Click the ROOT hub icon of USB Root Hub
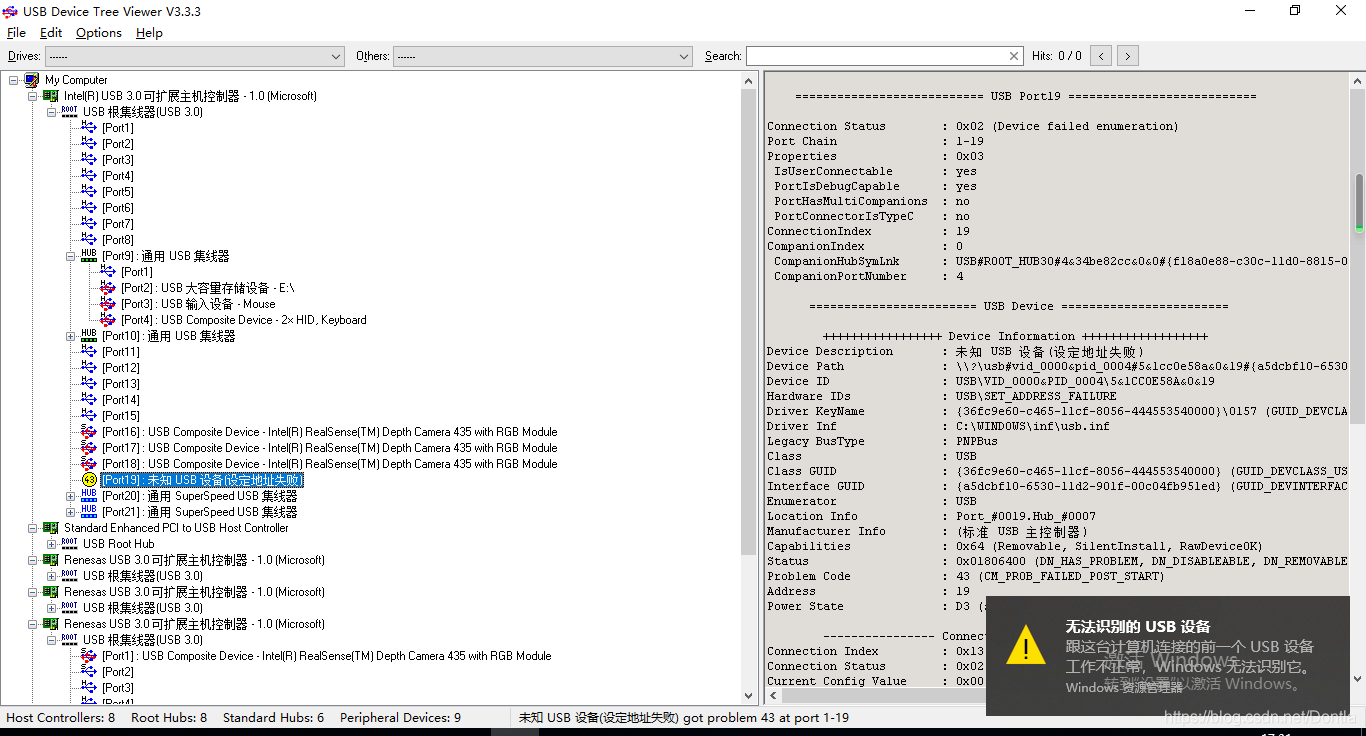This screenshot has width=1366, height=736. point(69,544)
